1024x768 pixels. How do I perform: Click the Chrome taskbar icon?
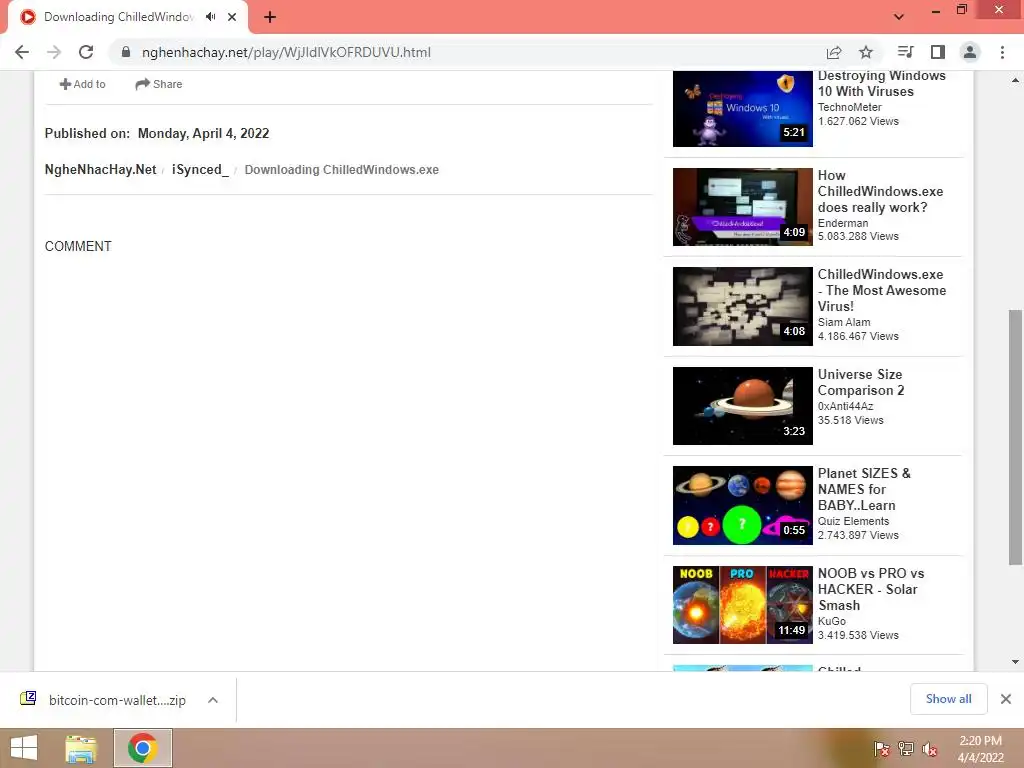coord(142,748)
